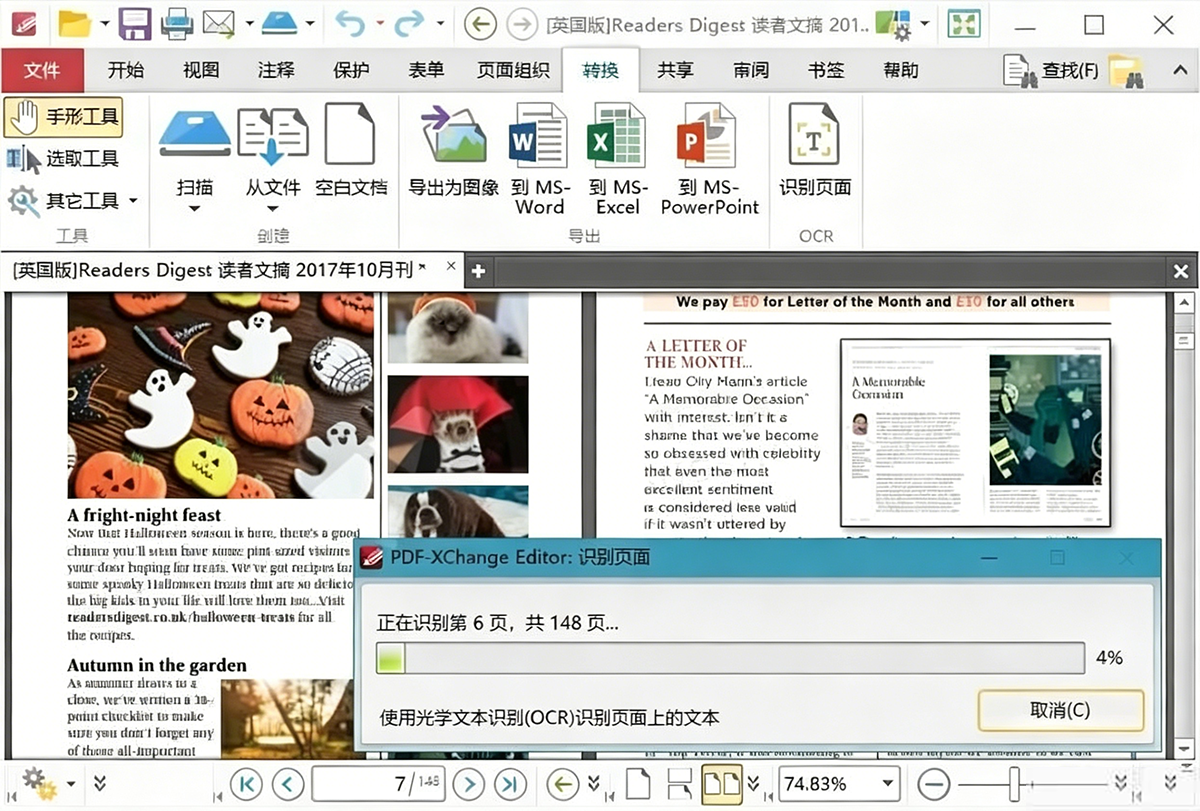Screen dimensions: 1200x811
Task: Toggle two-page facing layout
Action: 722,783
